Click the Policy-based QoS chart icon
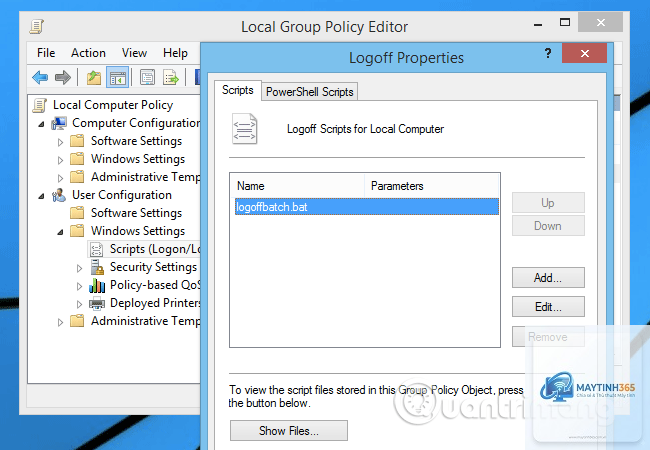Image resolution: width=650 pixels, height=450 pixels. 97,285
